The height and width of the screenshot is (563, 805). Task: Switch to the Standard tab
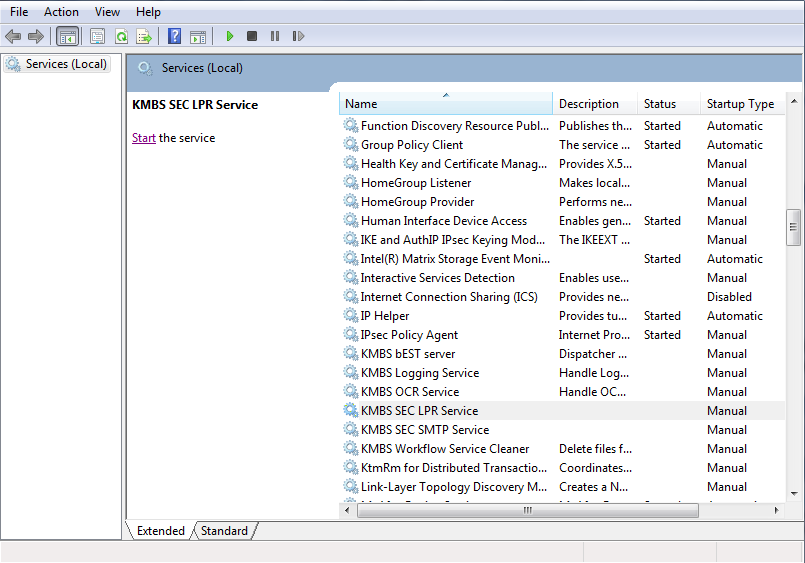click(224, 531)
